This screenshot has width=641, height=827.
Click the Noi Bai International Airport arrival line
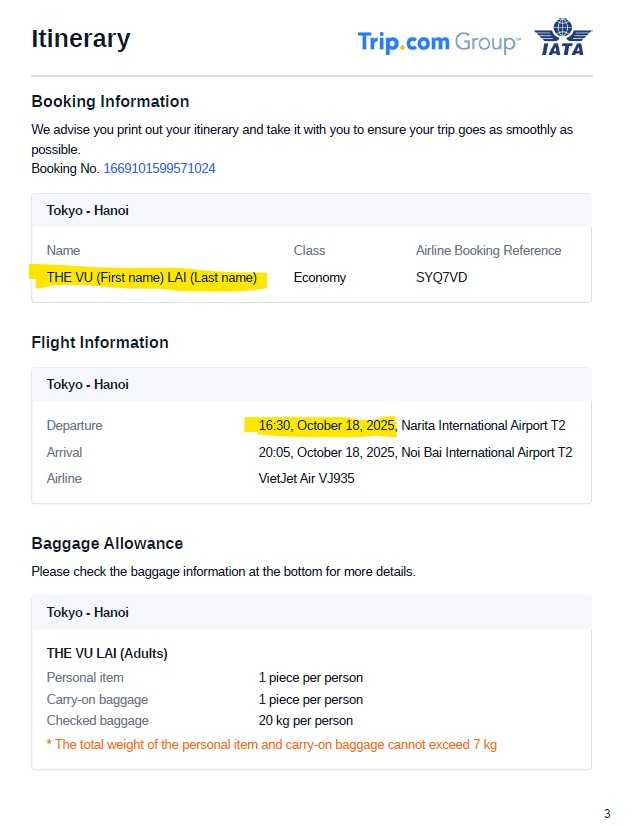click(x=415, y=452)
